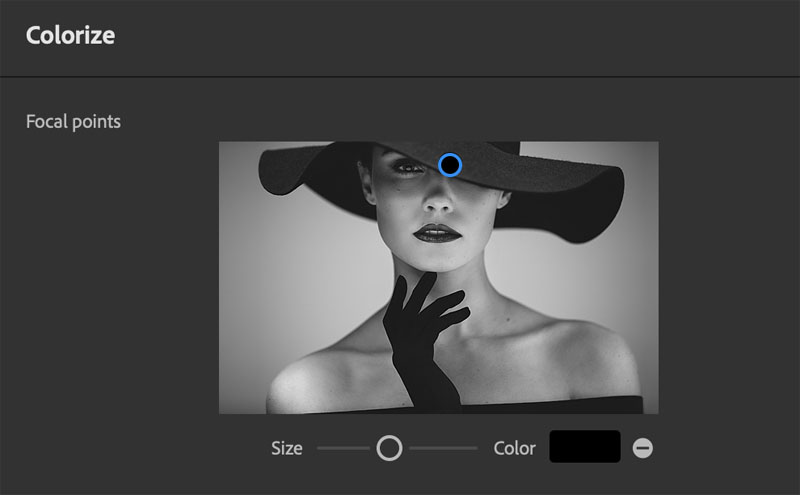
Task: Remove the focal point with the minus icon
Action: (643, 448)
